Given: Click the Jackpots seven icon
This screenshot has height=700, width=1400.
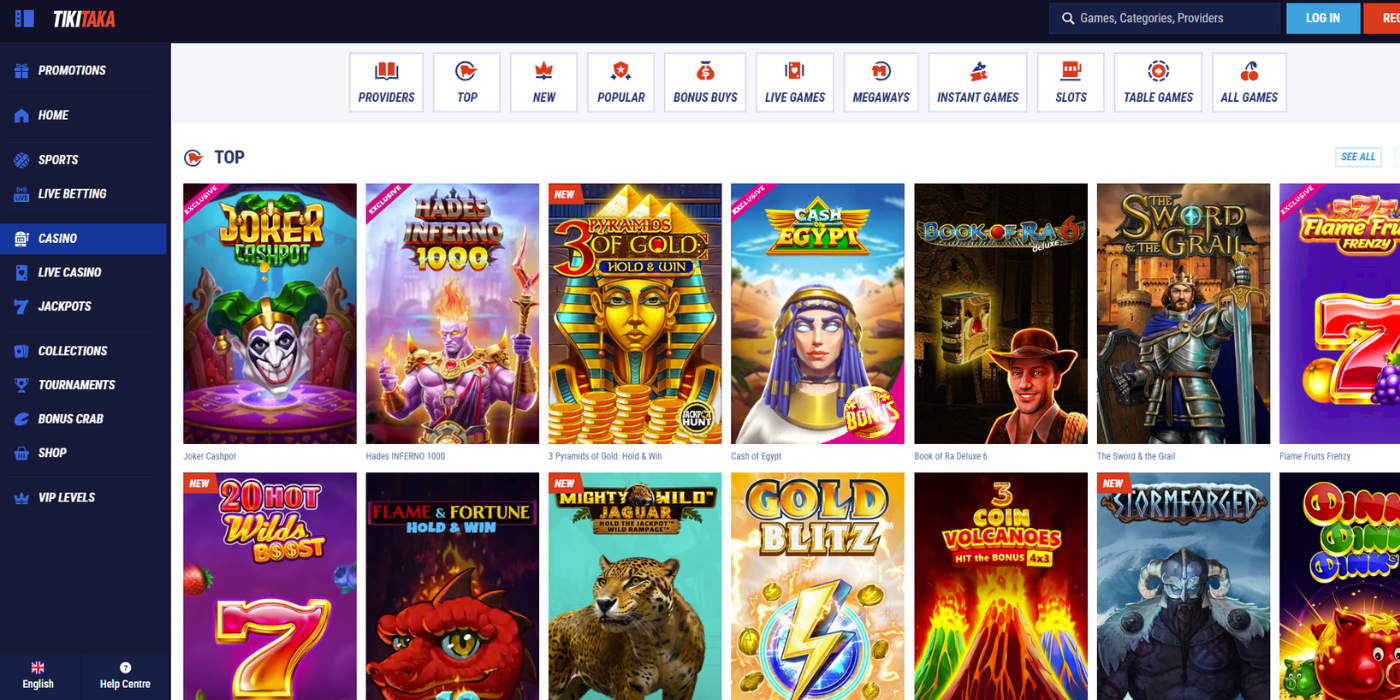Looking at the screenshot, I should pos(21,307).
